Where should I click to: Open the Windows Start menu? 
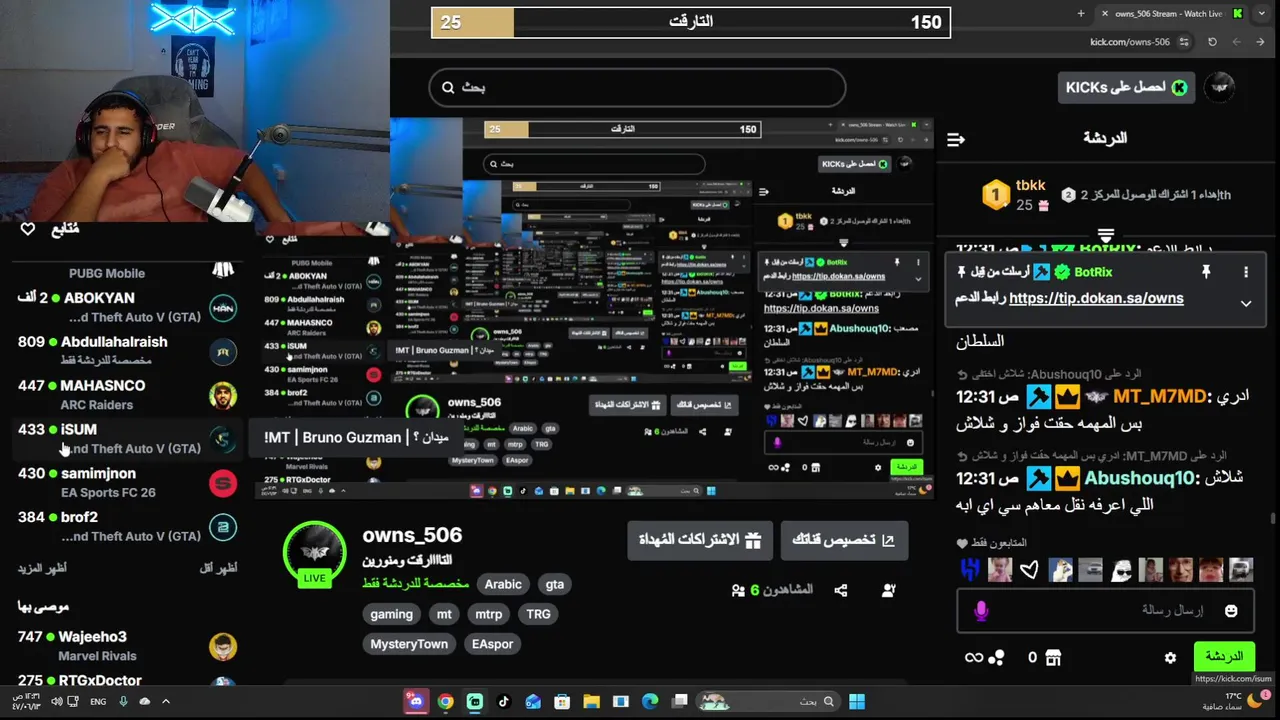click(x=857, y=702)
